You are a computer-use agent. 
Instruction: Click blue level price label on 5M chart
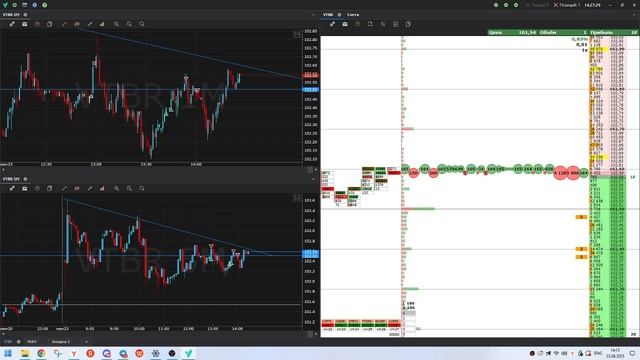(311, 253)
